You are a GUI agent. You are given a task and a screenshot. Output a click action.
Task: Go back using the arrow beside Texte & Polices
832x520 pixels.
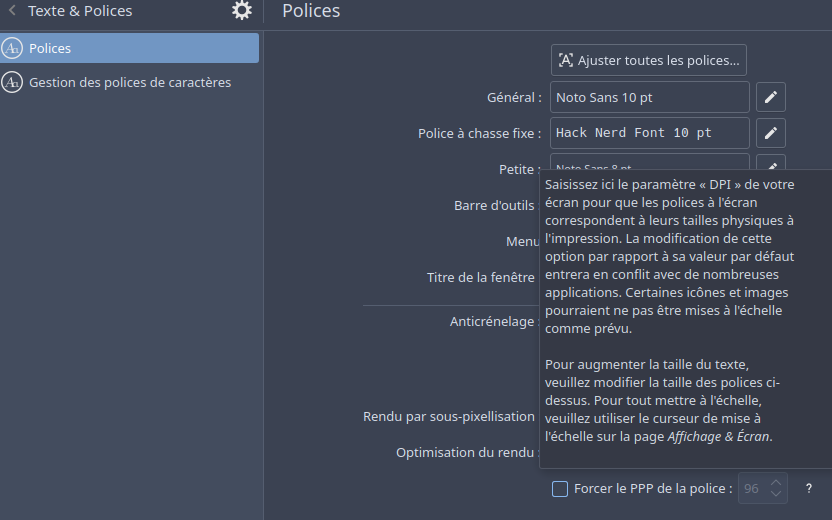(x=12, y=10)
